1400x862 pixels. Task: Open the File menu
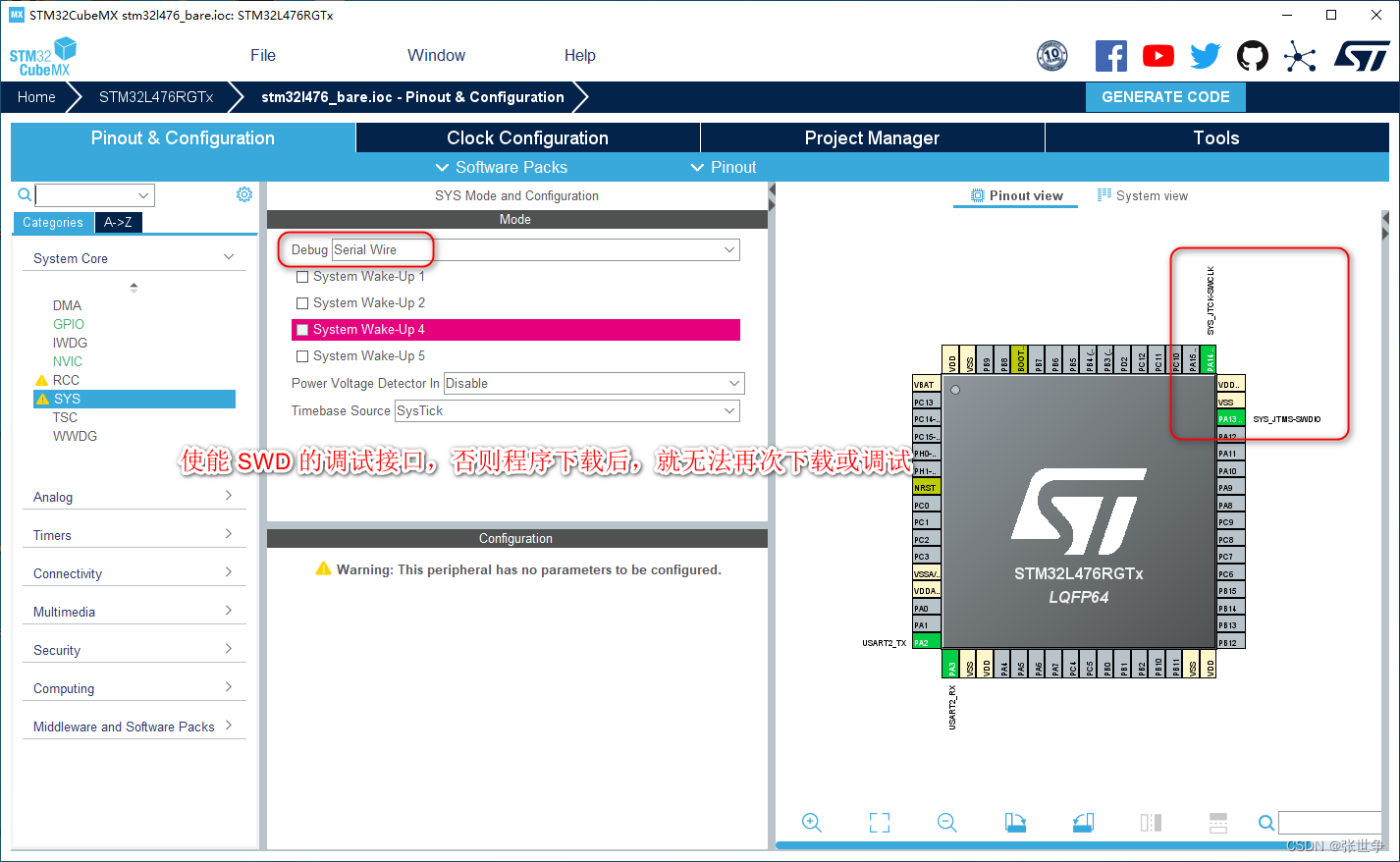pyautogui.click(x=263, y=55)
